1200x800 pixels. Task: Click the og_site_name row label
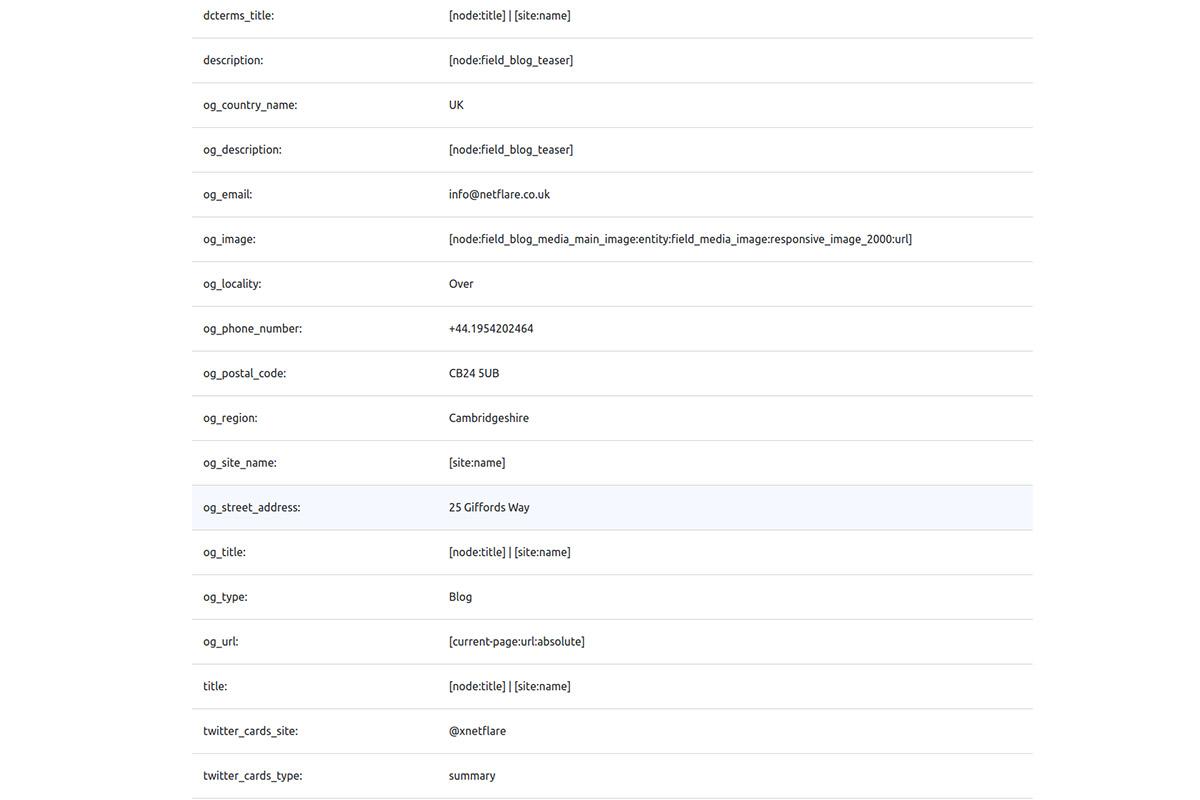[240, 463]
